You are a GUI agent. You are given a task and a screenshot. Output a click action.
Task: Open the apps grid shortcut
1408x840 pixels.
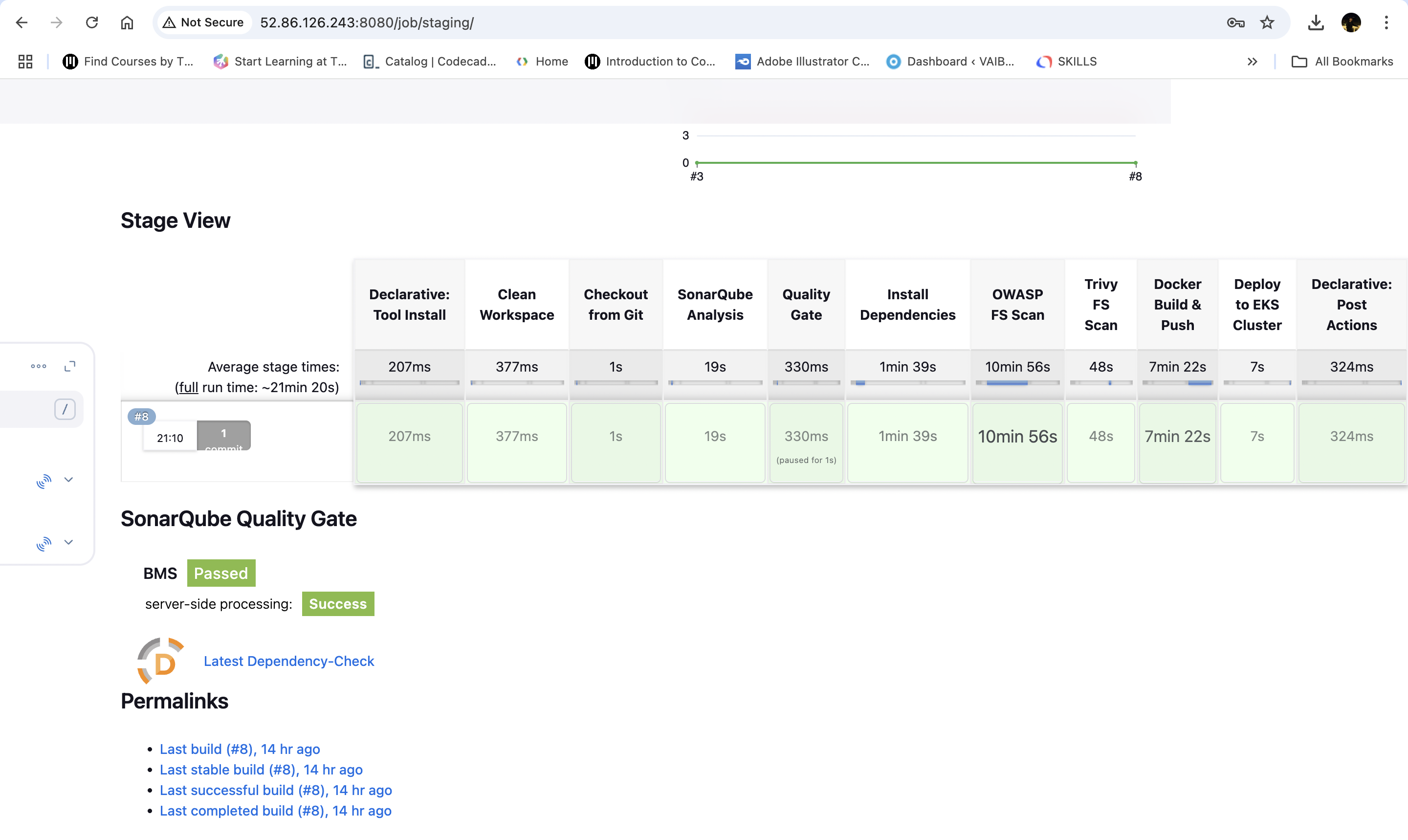tap(25, 61)
